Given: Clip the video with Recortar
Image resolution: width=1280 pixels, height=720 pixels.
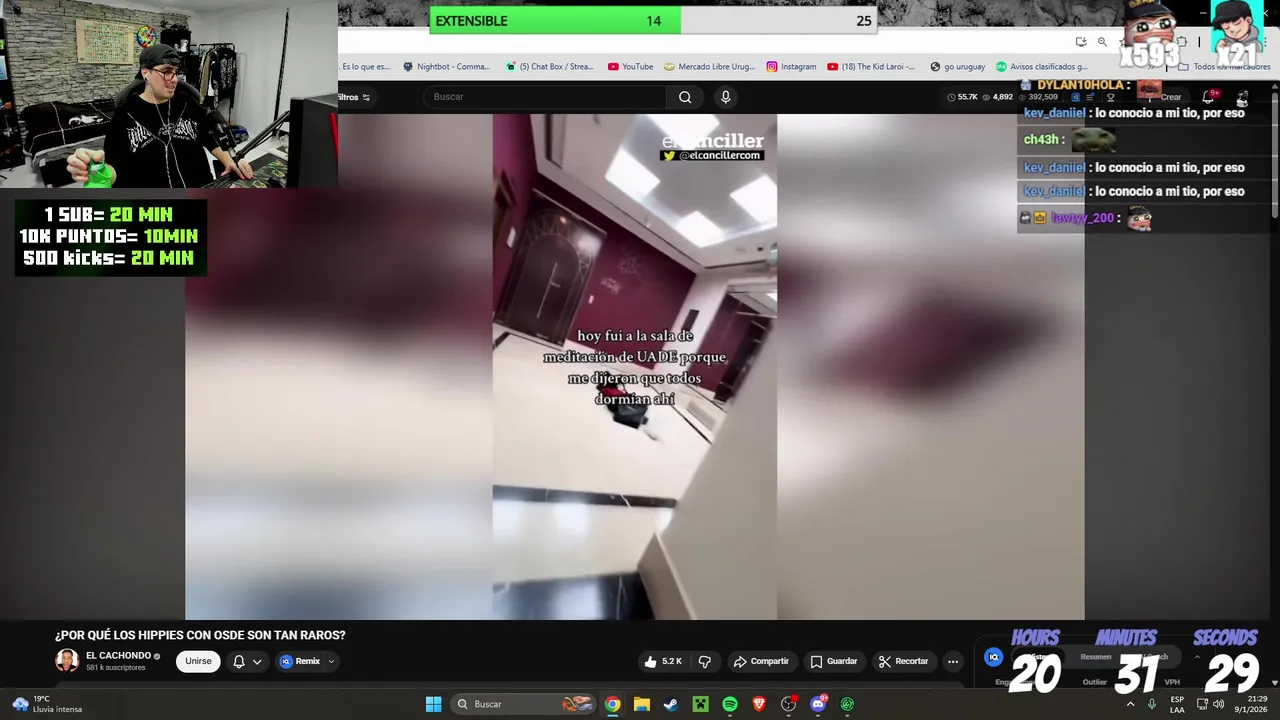Looking at the screenshot, I should click(904, 661).
